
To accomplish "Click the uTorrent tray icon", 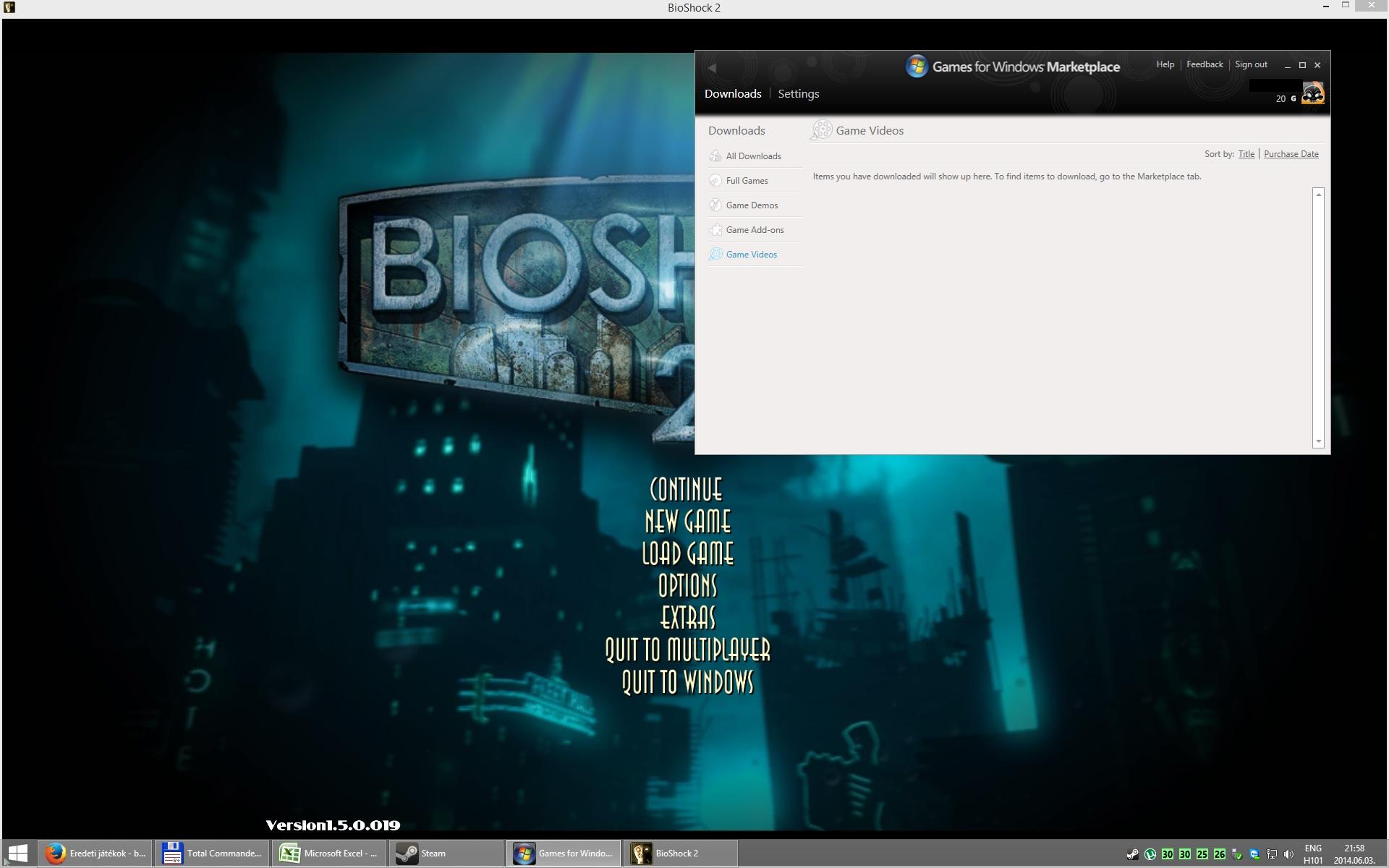I will coord(1150,854).
